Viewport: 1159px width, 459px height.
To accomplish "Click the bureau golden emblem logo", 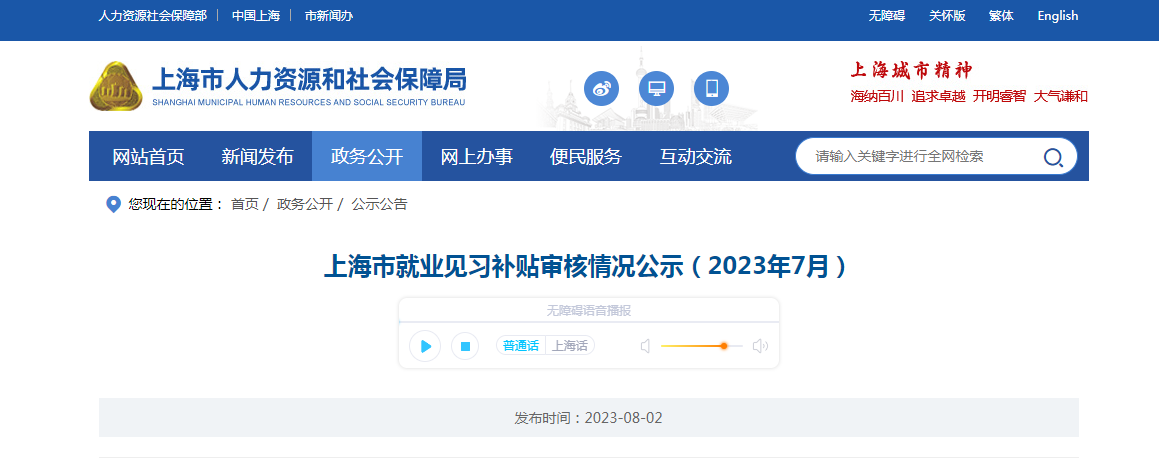I will (116, 86).
